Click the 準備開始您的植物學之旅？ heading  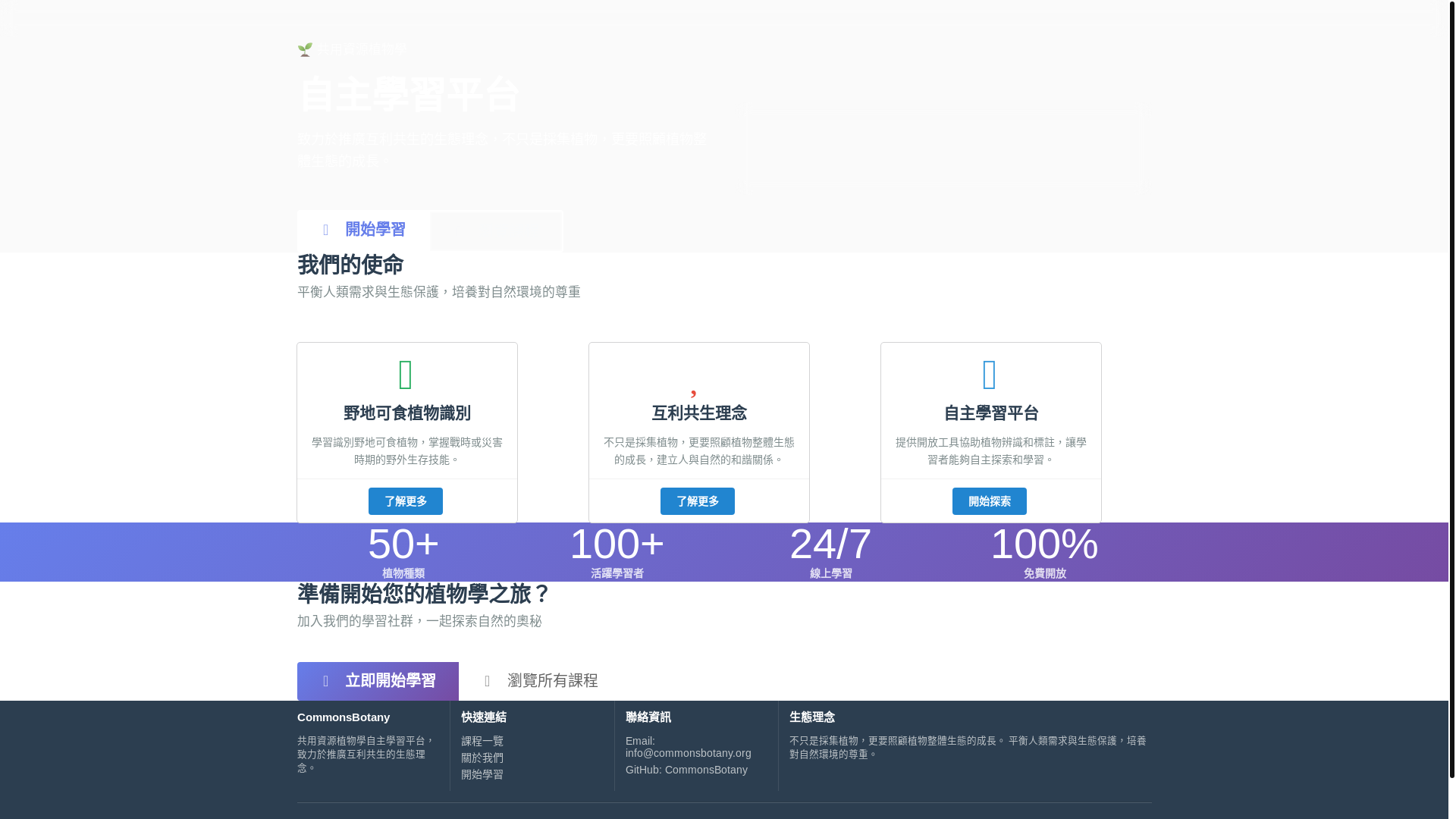(x=424, y=595)
